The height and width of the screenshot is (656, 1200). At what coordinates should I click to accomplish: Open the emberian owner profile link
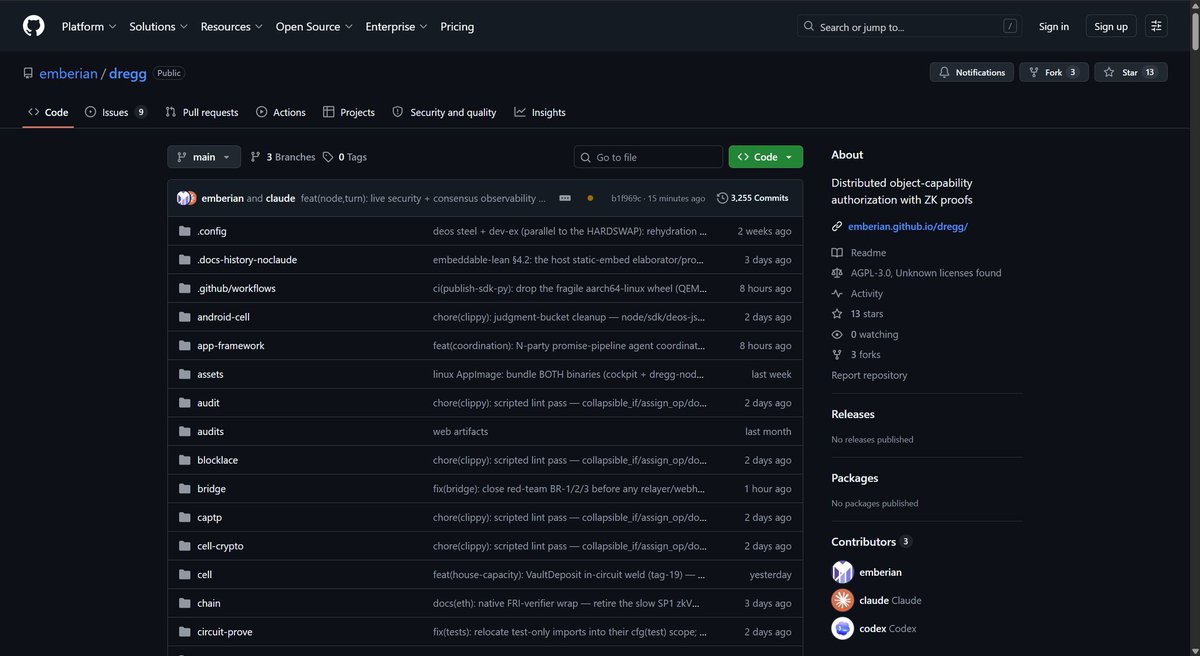68,73
